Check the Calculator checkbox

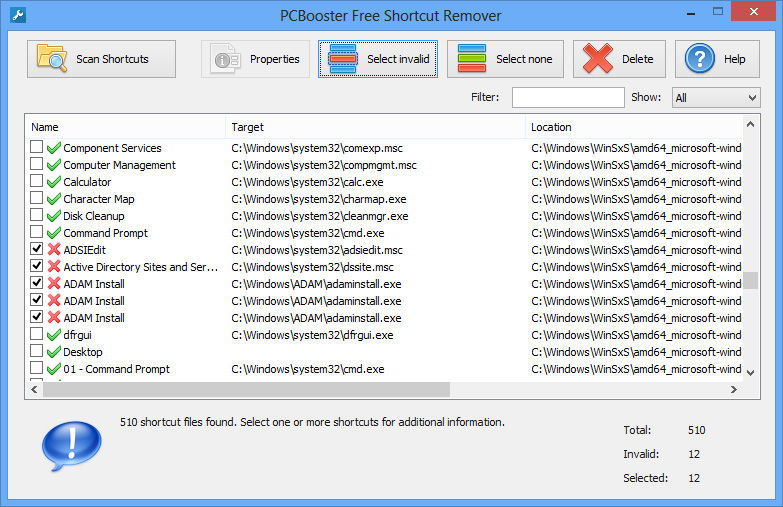click(36, 180)
